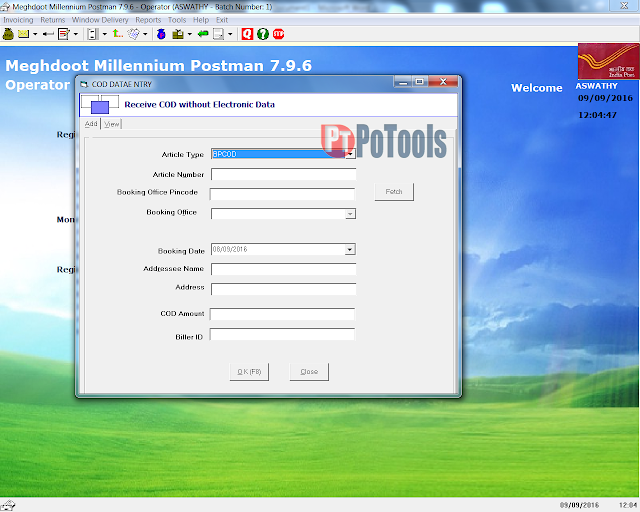
Task: Open the Help menu
Action: pyautogui.click(x=201, y=20)
